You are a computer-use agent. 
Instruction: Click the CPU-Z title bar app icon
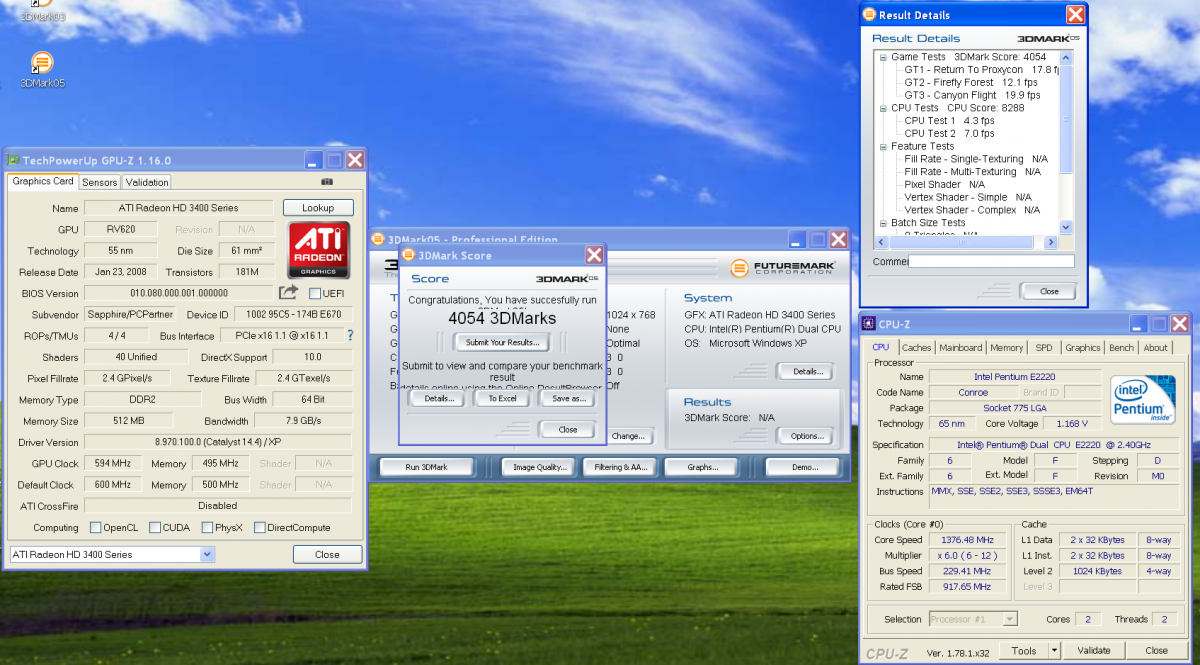click(x=869, y=324)
